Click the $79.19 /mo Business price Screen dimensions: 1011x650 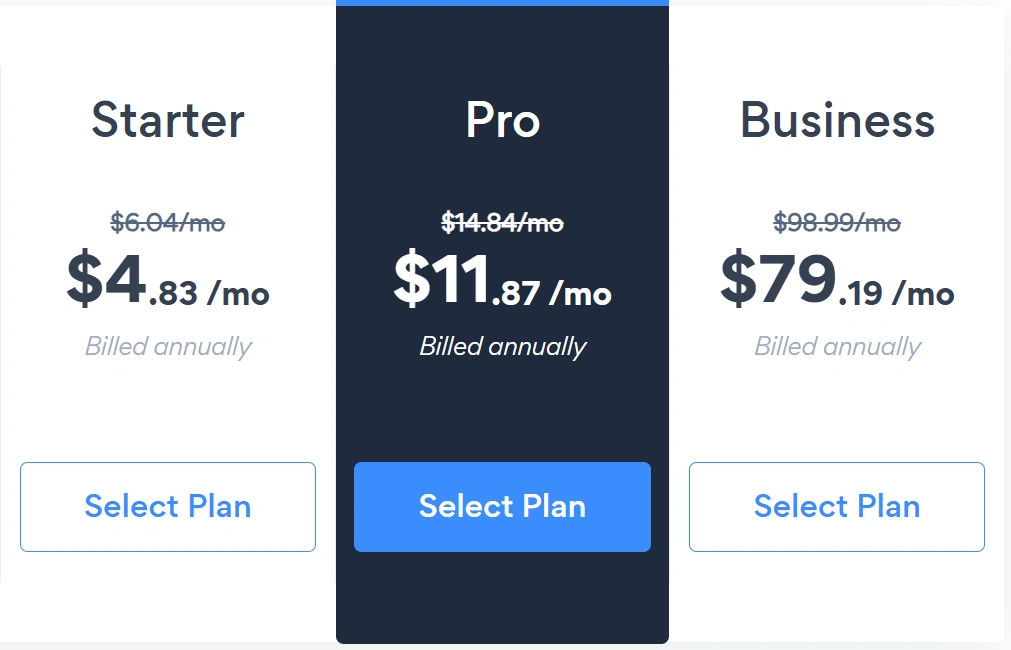[x=837, y=282]
